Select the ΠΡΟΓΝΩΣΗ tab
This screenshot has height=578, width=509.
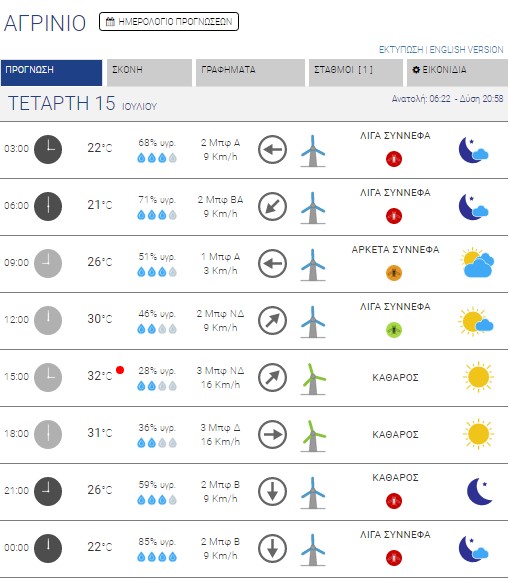coord(51,73)
